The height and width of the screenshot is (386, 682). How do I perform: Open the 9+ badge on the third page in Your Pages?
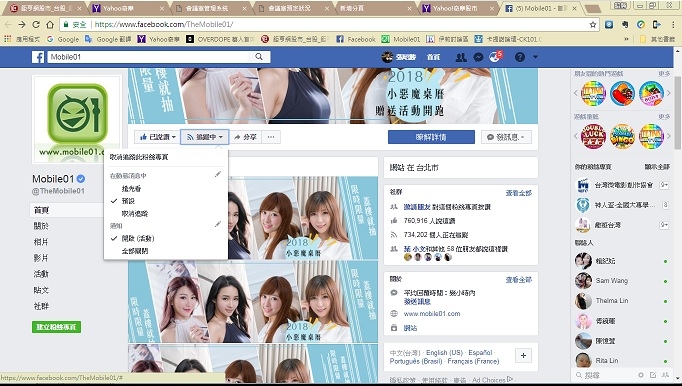664,225
